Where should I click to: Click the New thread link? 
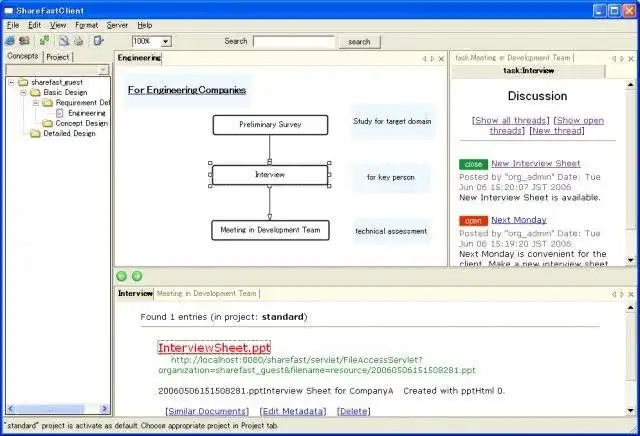557,131
